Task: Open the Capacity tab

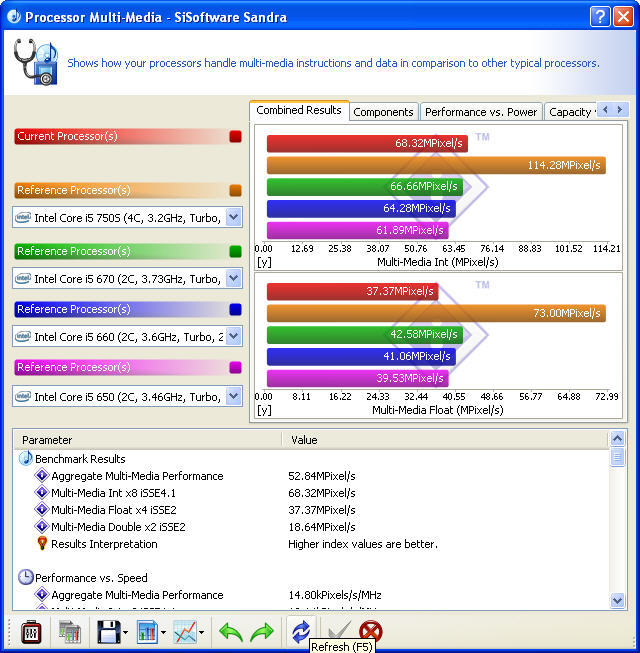Action: point(570,112)
